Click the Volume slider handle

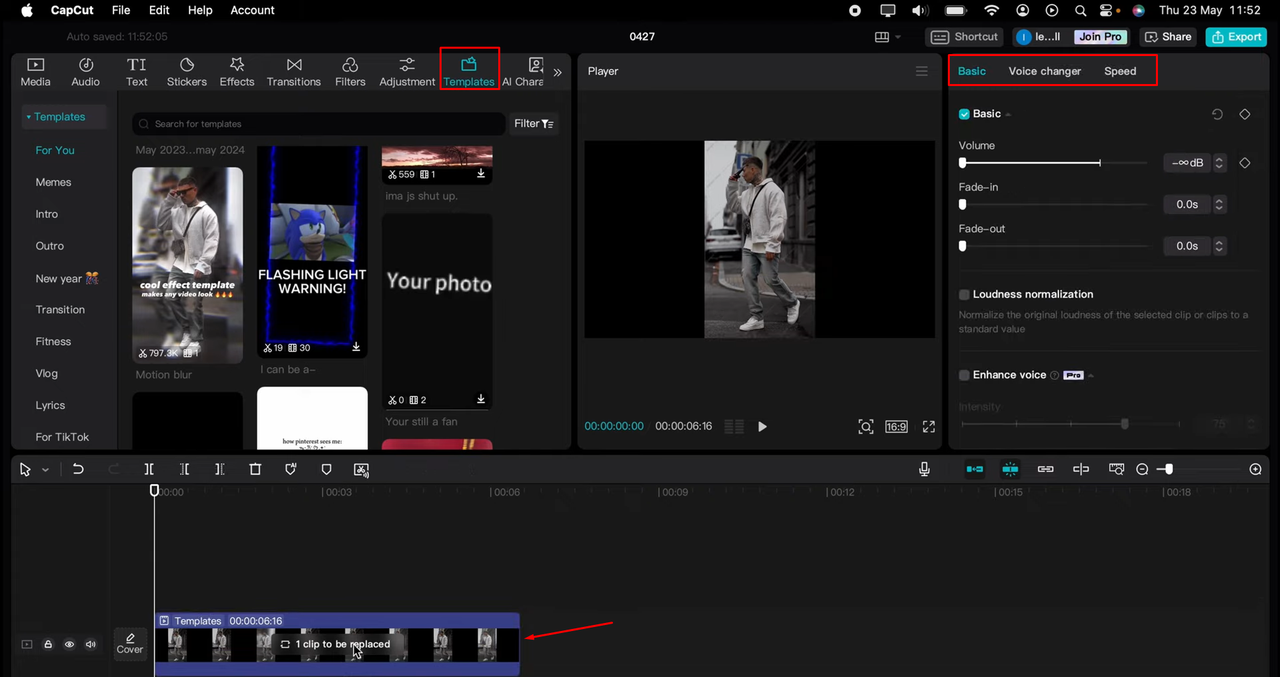(x=963, y=163)
